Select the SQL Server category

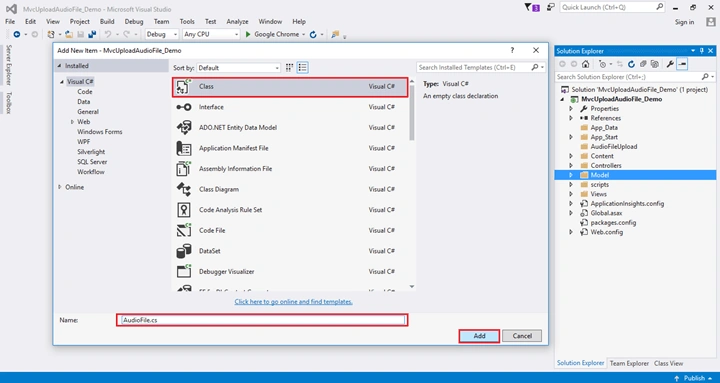point(92,162)
